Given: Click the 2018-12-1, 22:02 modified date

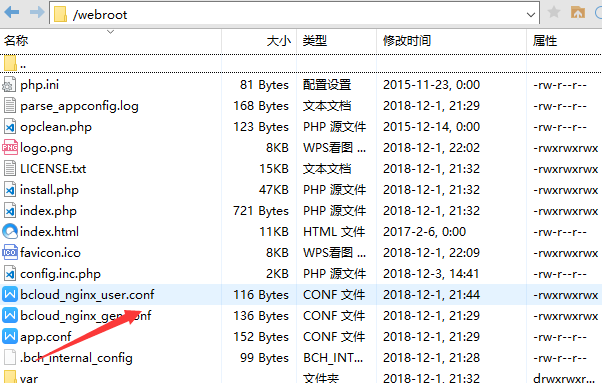Looking at the screenshot, I should coord(432,148).
